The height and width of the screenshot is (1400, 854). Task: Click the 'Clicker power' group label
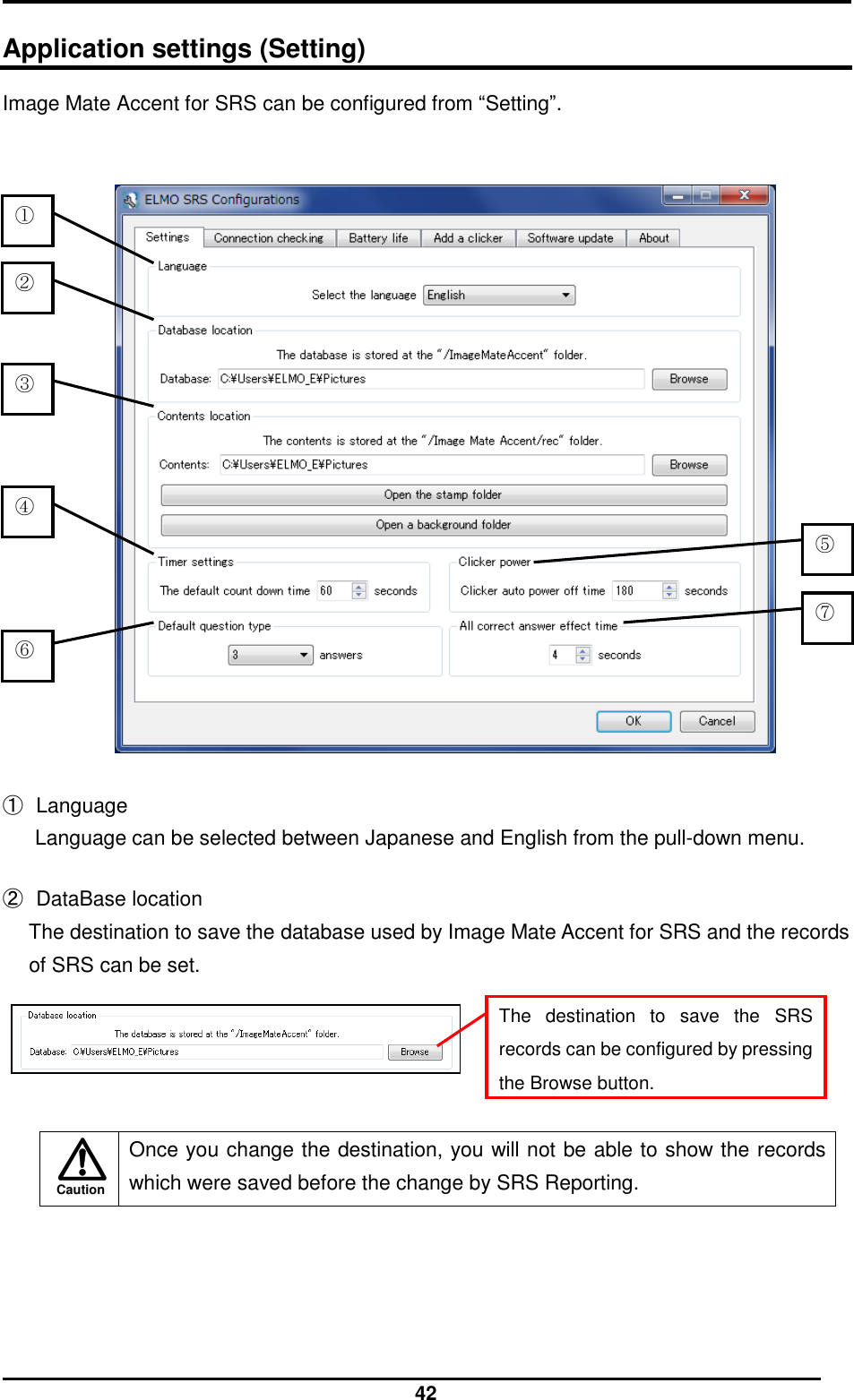pos(494,563)
